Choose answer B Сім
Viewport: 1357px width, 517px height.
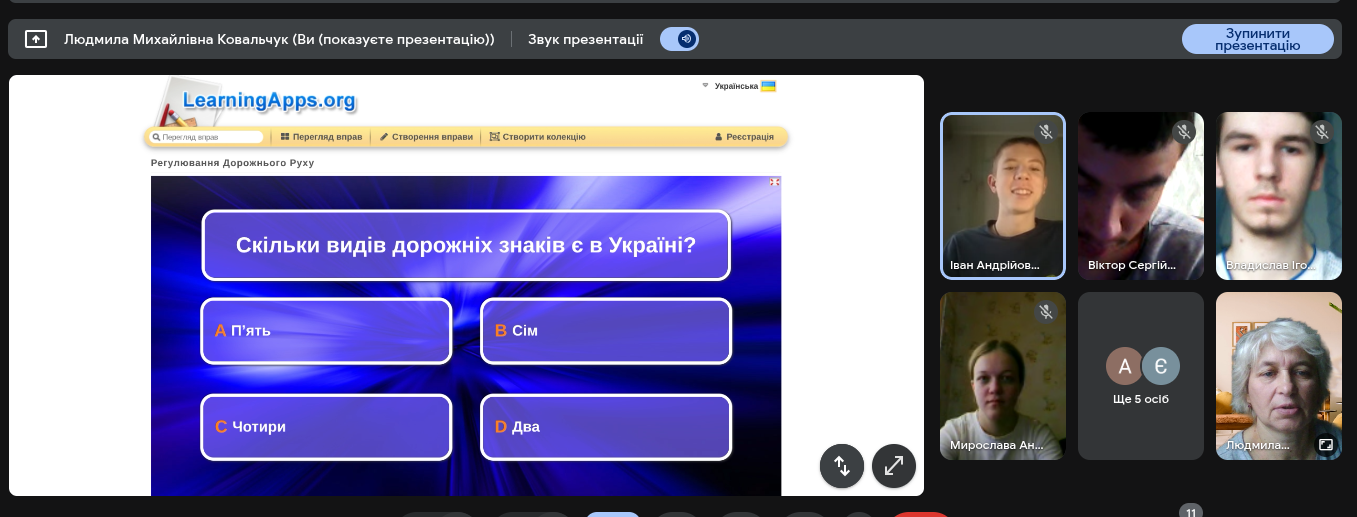coord(606,331)
